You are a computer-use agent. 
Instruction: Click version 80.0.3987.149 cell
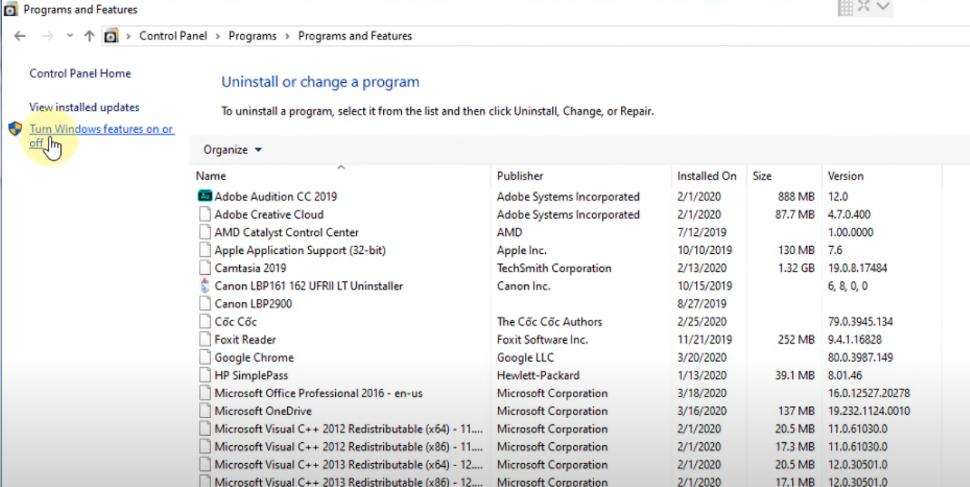(861, 358)
